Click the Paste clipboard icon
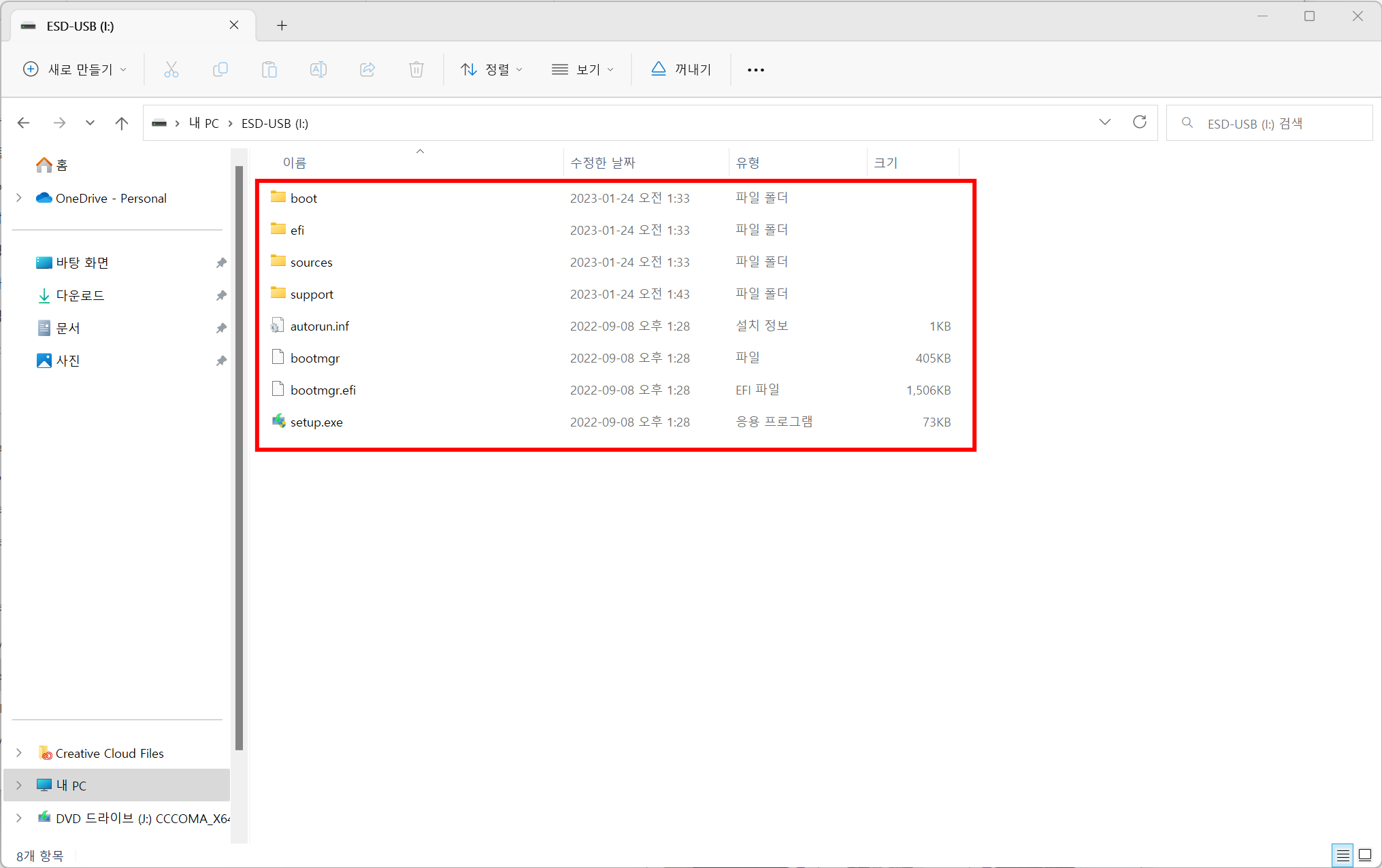The height and width of the screenshot is (868, 1382). click(x=269, y=69)
